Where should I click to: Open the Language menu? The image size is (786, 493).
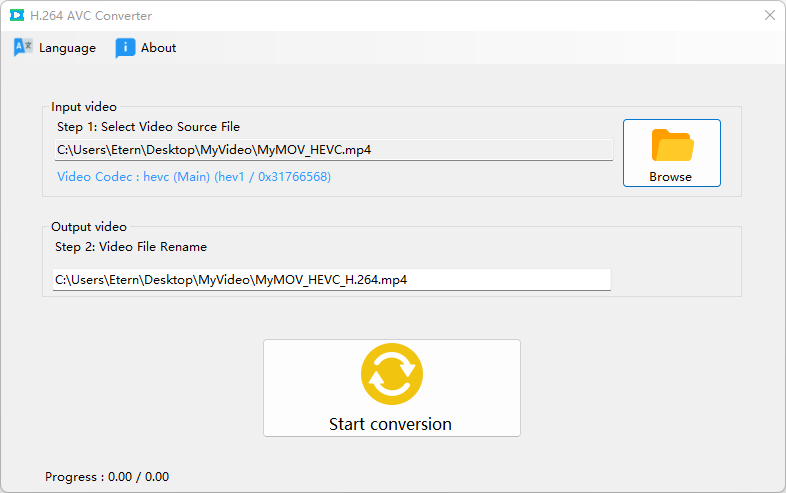[55, 48]
